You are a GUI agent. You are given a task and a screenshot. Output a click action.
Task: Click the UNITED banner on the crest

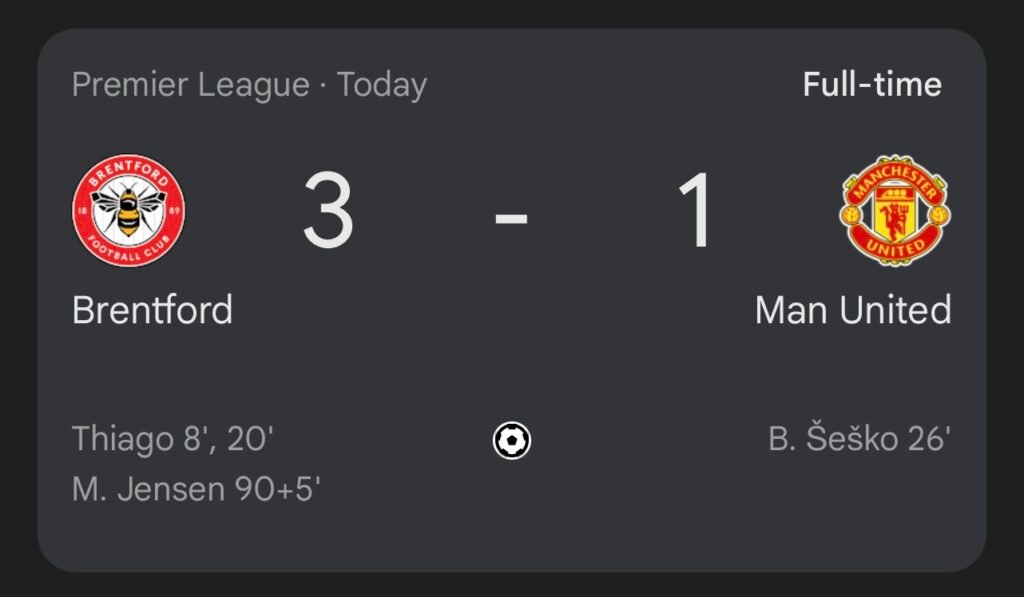point(895,247)
